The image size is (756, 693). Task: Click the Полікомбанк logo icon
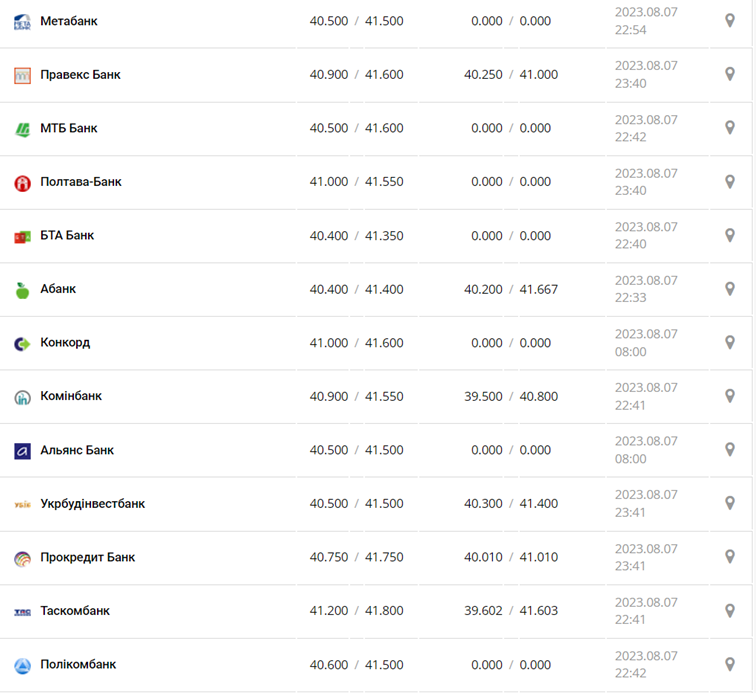[22, 665]
